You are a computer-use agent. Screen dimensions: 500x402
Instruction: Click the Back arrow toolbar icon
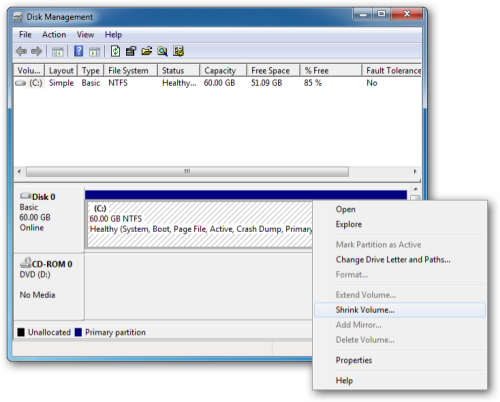point(21,51)
